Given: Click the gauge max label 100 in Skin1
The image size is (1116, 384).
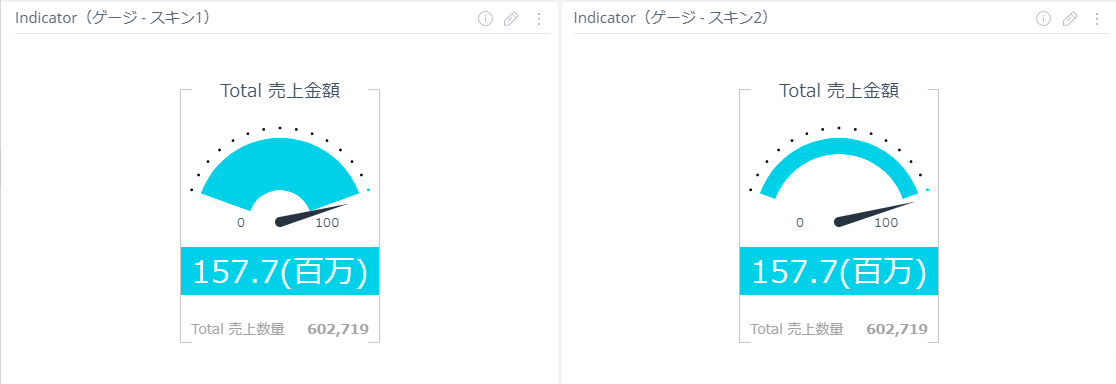Looking at the screenshot, I should [x=327, y=223].
